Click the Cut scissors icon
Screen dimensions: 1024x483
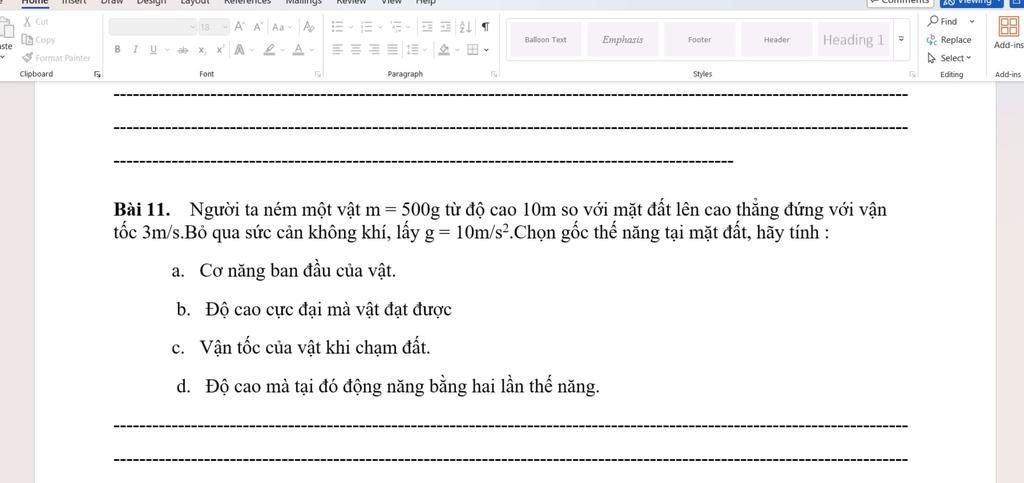[27, 22]
